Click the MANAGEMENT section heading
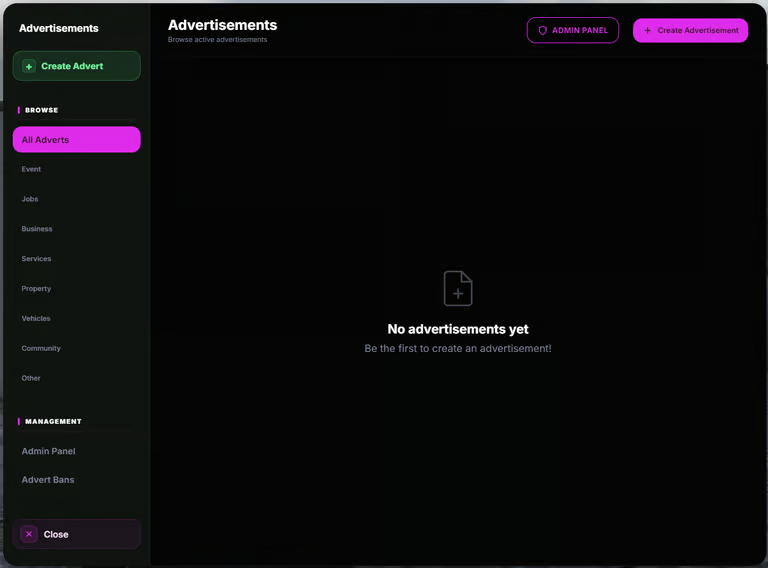 click(x=53, y=422)
